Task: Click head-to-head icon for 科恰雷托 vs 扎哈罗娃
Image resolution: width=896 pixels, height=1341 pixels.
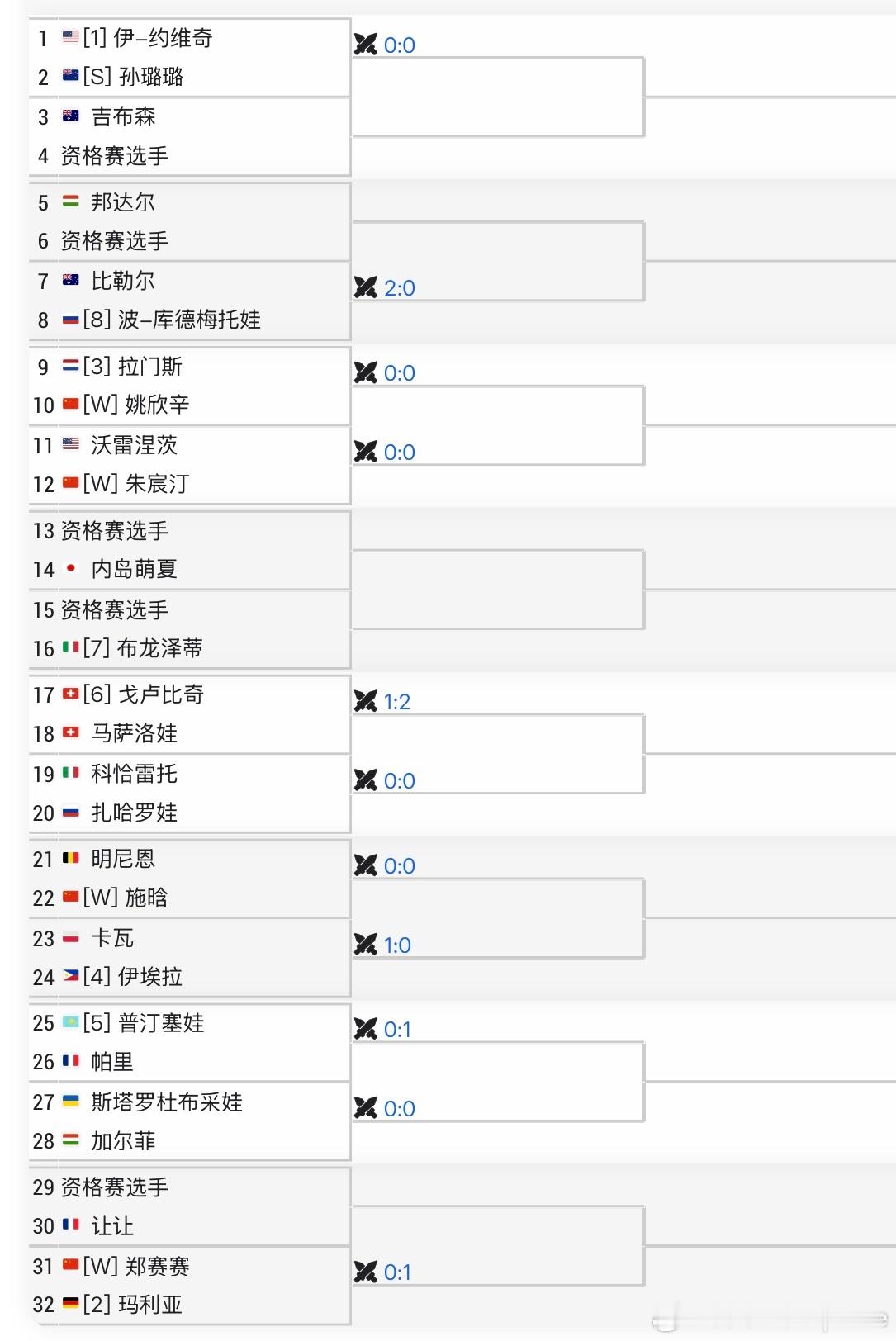Action: 366,780
